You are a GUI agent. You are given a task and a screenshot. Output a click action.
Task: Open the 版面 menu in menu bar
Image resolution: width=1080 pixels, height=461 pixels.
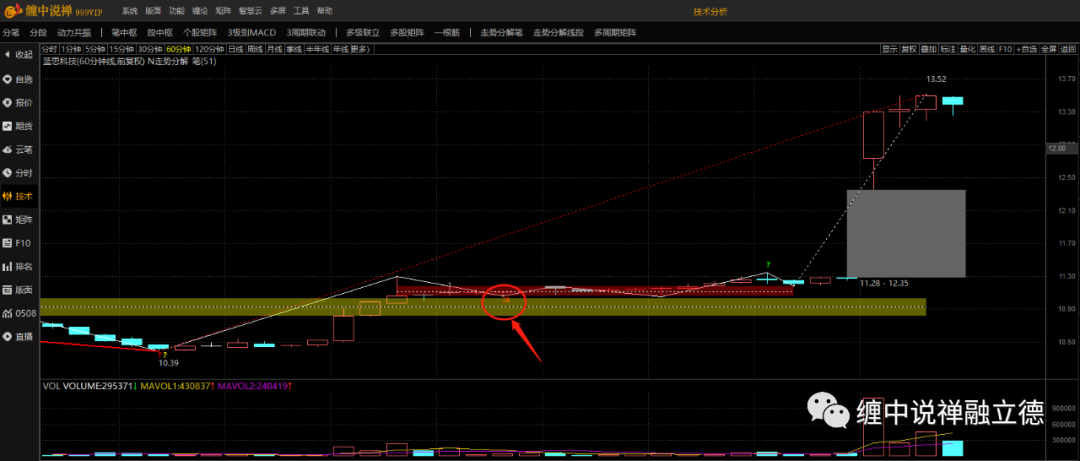(153, 12)
